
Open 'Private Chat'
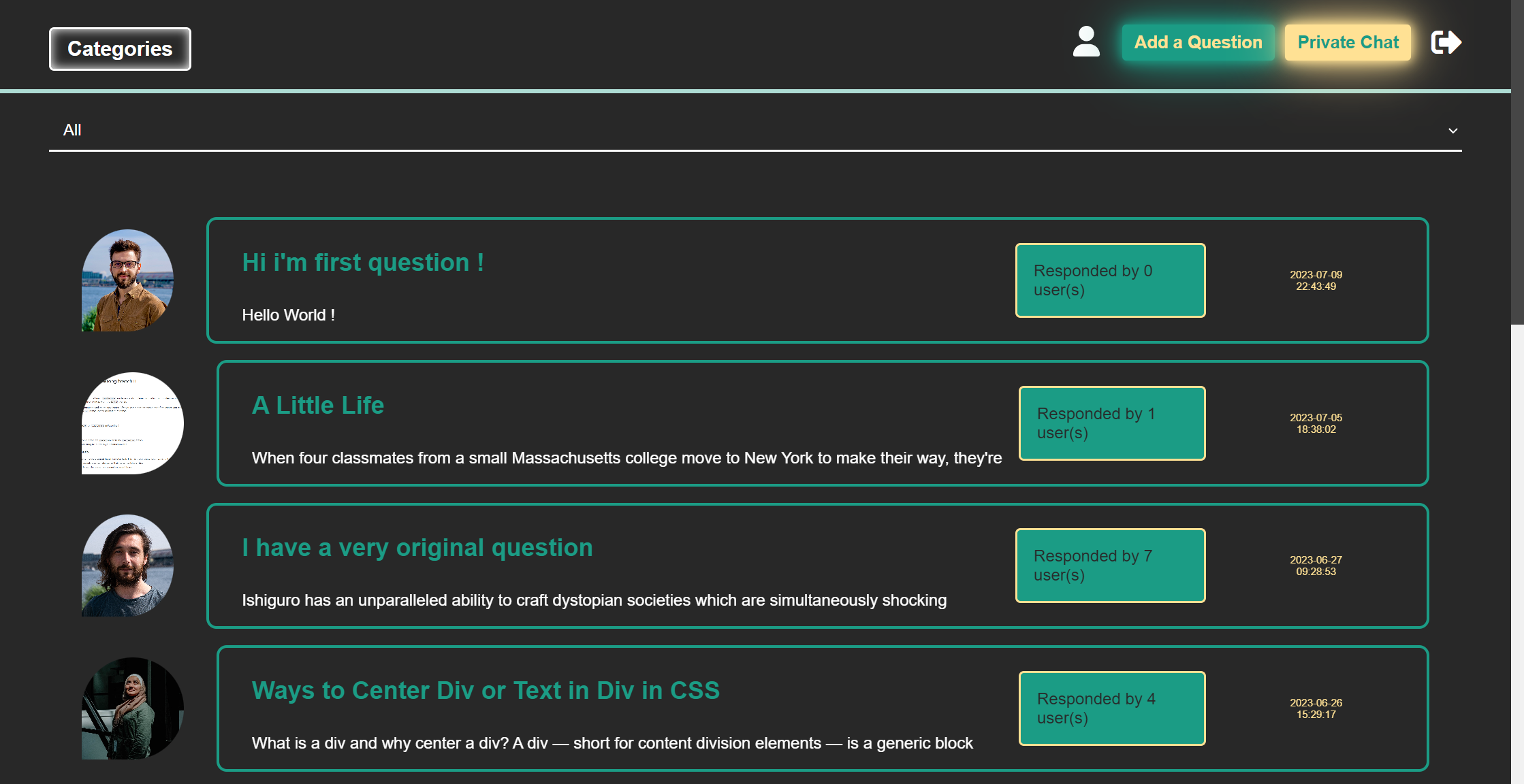(x=1347, y=42)
